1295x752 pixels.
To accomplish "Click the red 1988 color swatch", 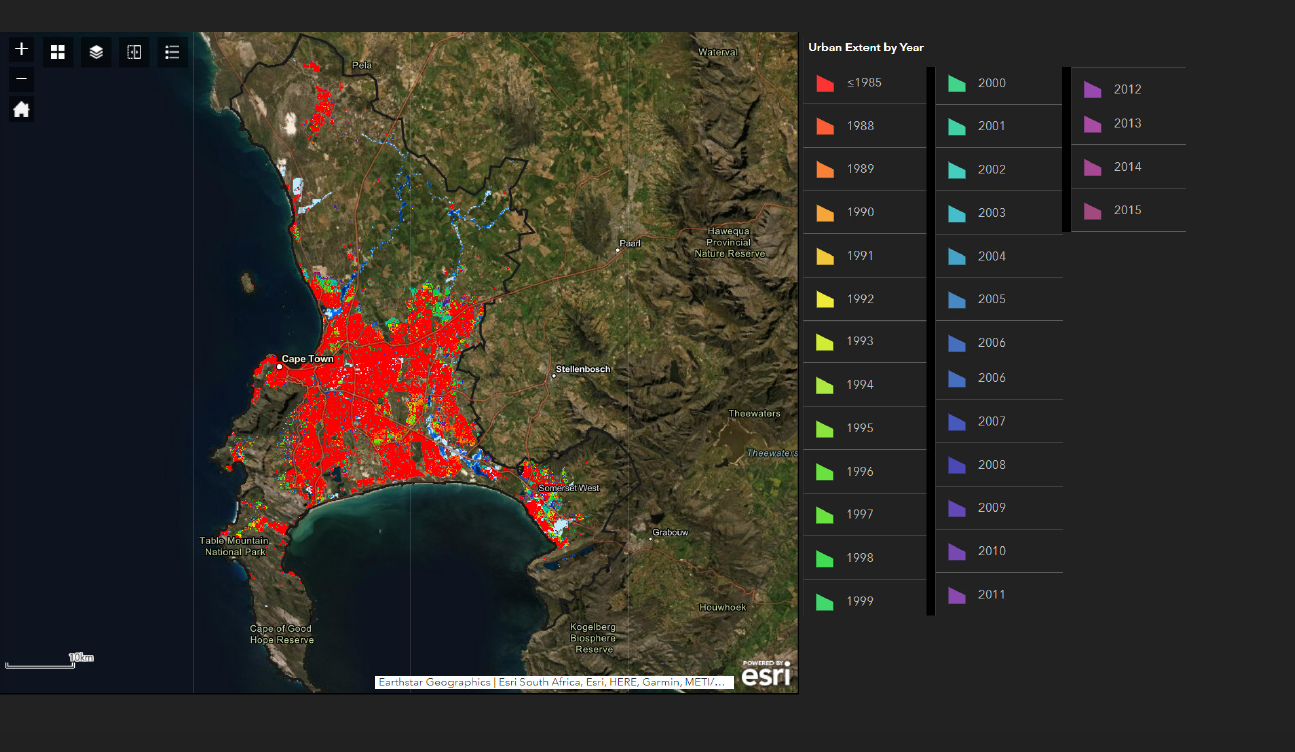I will [824, 126].
